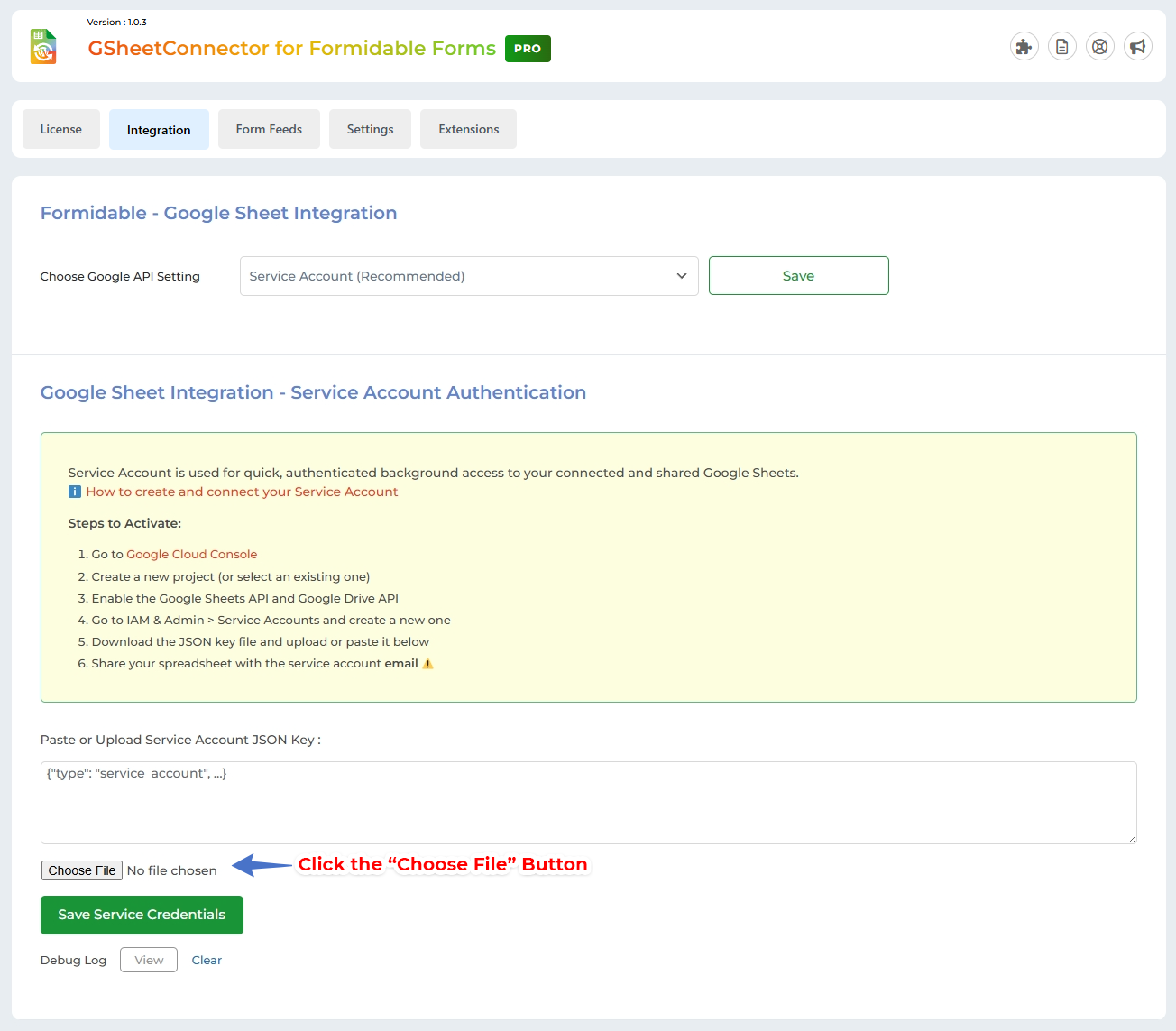Click the support life-ring icon
The image size is (1176, 1031).
pyautogui.click(x=1099, y=46)
